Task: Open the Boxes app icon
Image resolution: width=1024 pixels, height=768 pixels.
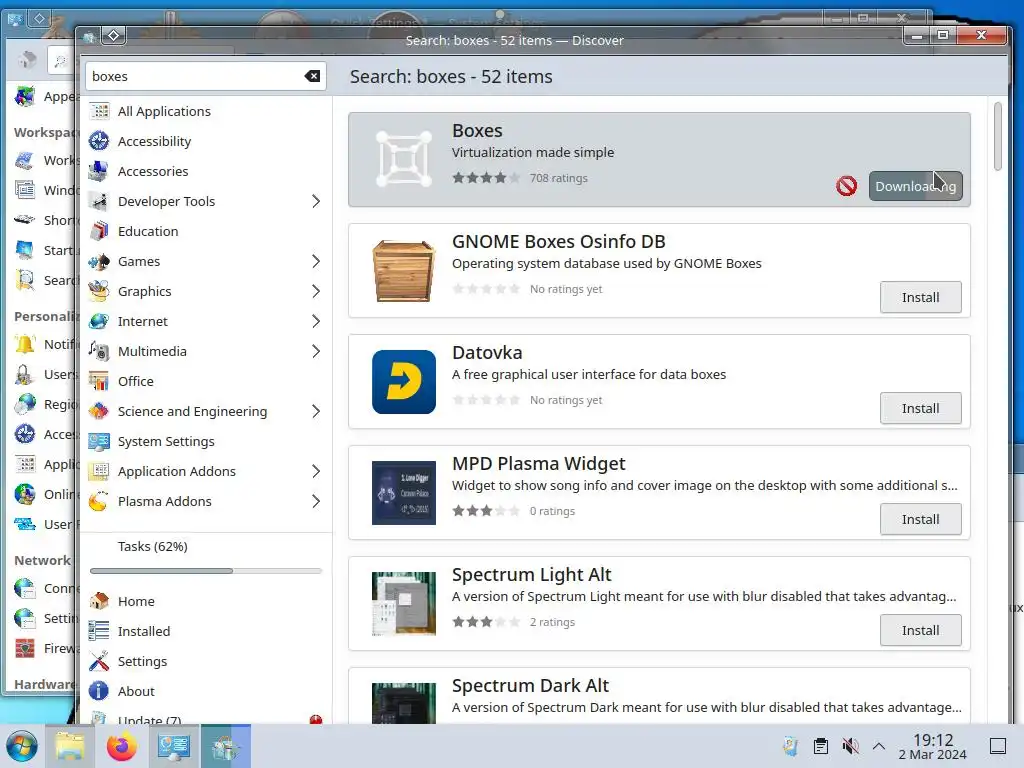Action: pos(404,159)
